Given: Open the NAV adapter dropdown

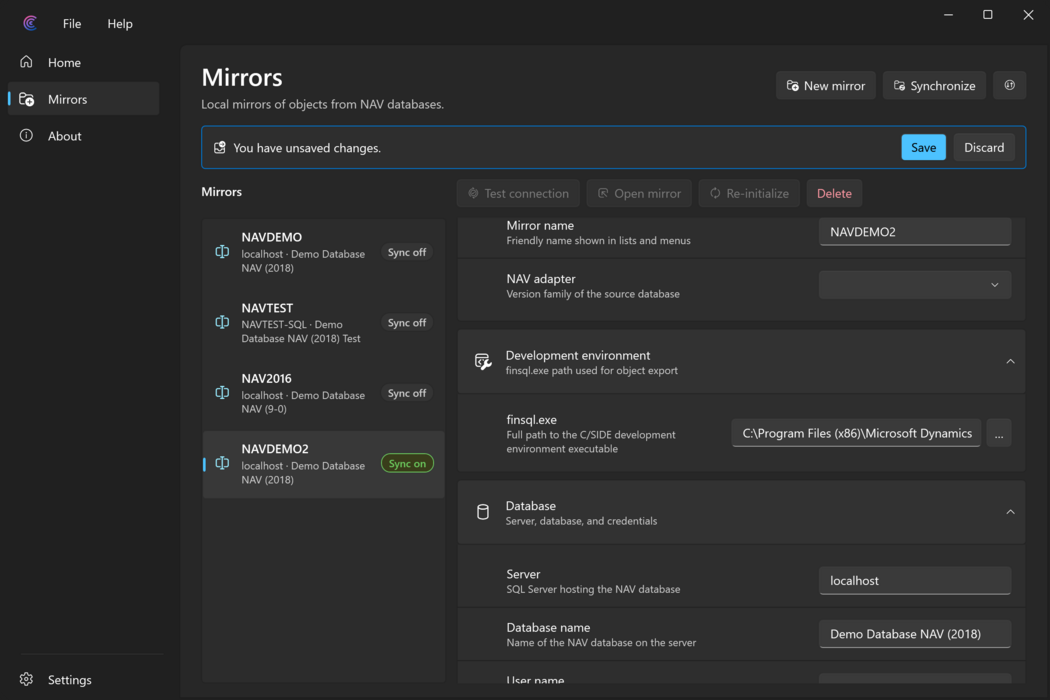Looking at the screenshot, I should (915, 285).
